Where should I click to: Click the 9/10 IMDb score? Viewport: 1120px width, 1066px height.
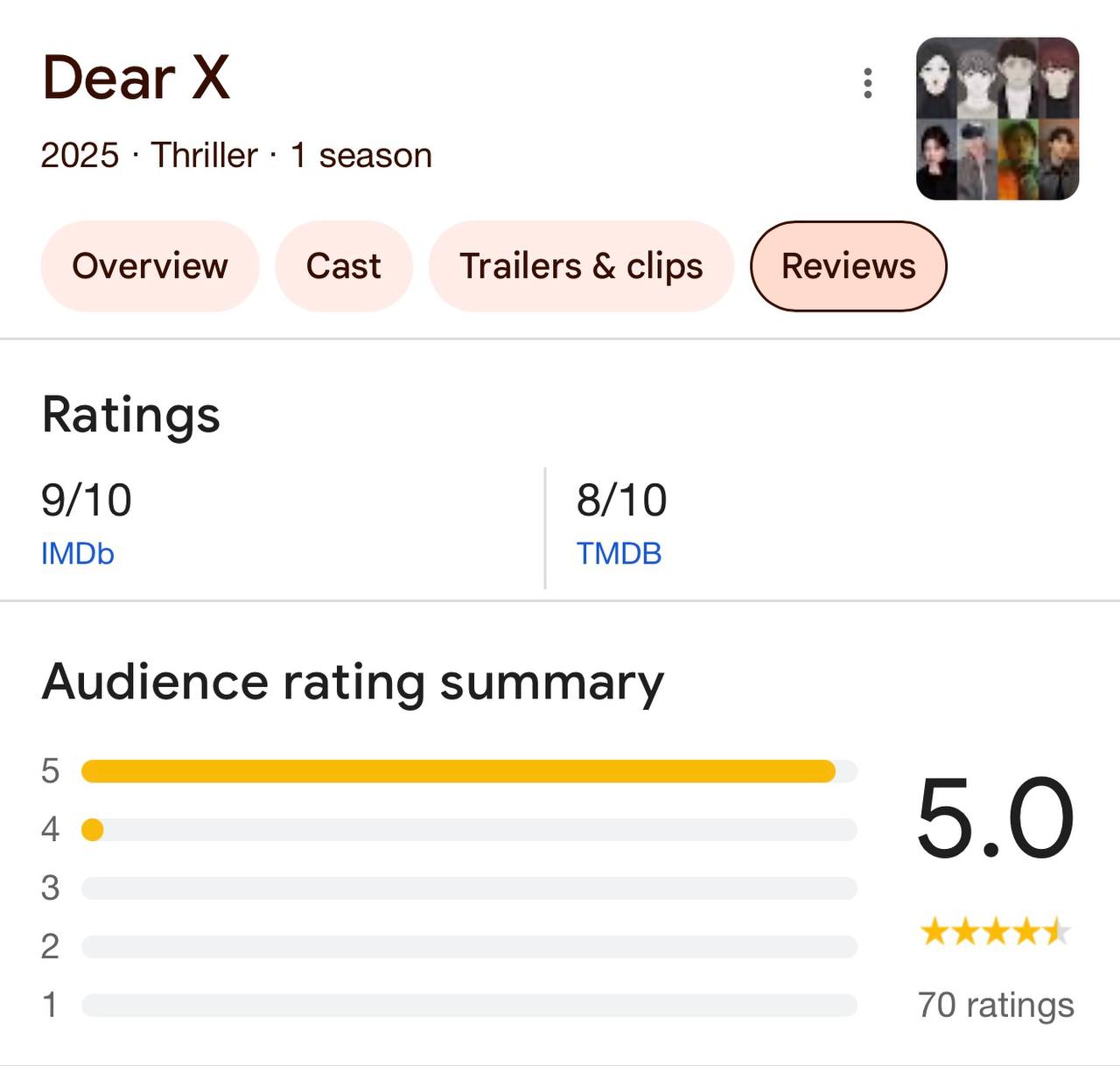[x=86, y=500]
